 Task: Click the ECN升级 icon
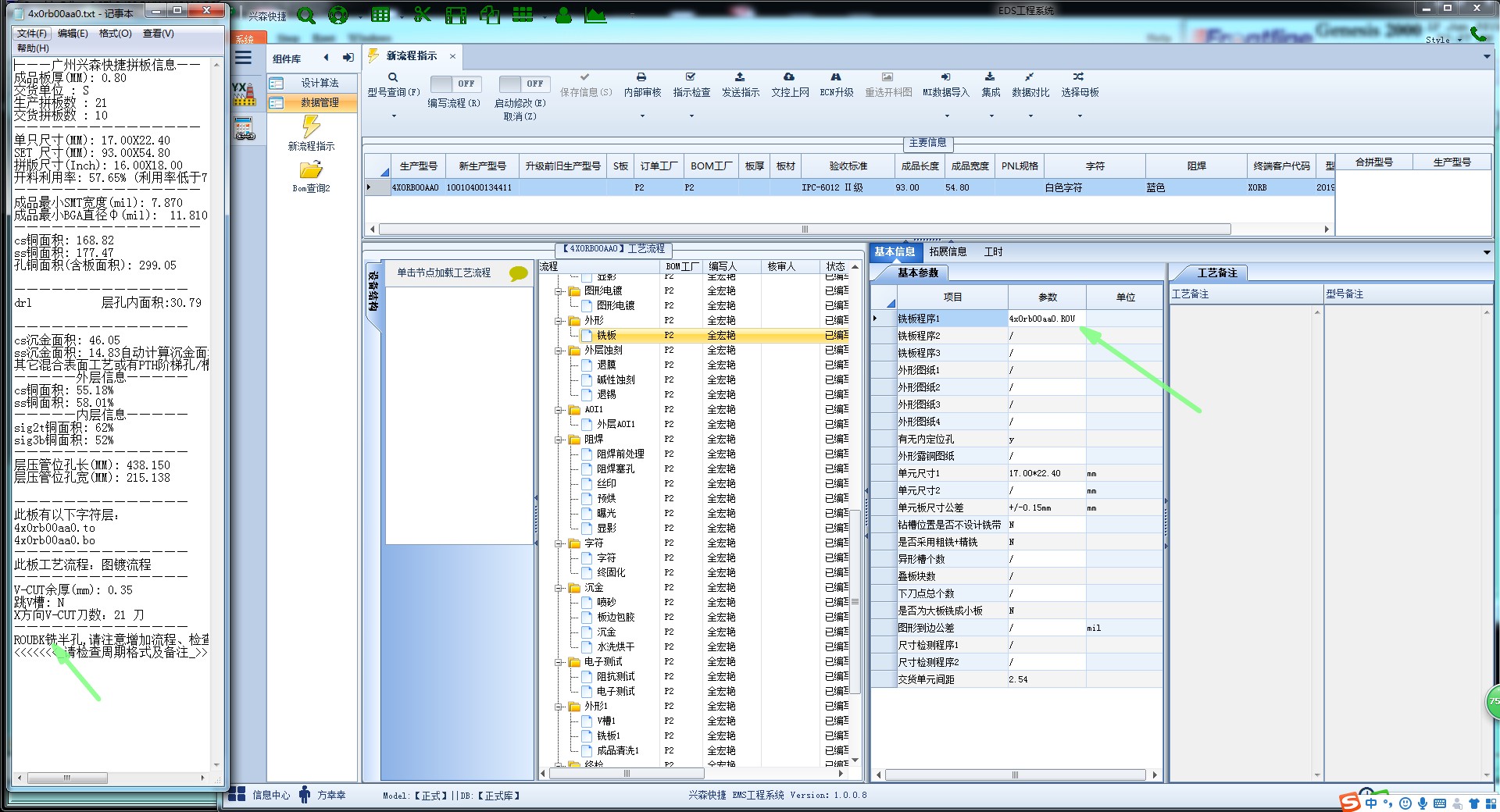coord(836,77)
